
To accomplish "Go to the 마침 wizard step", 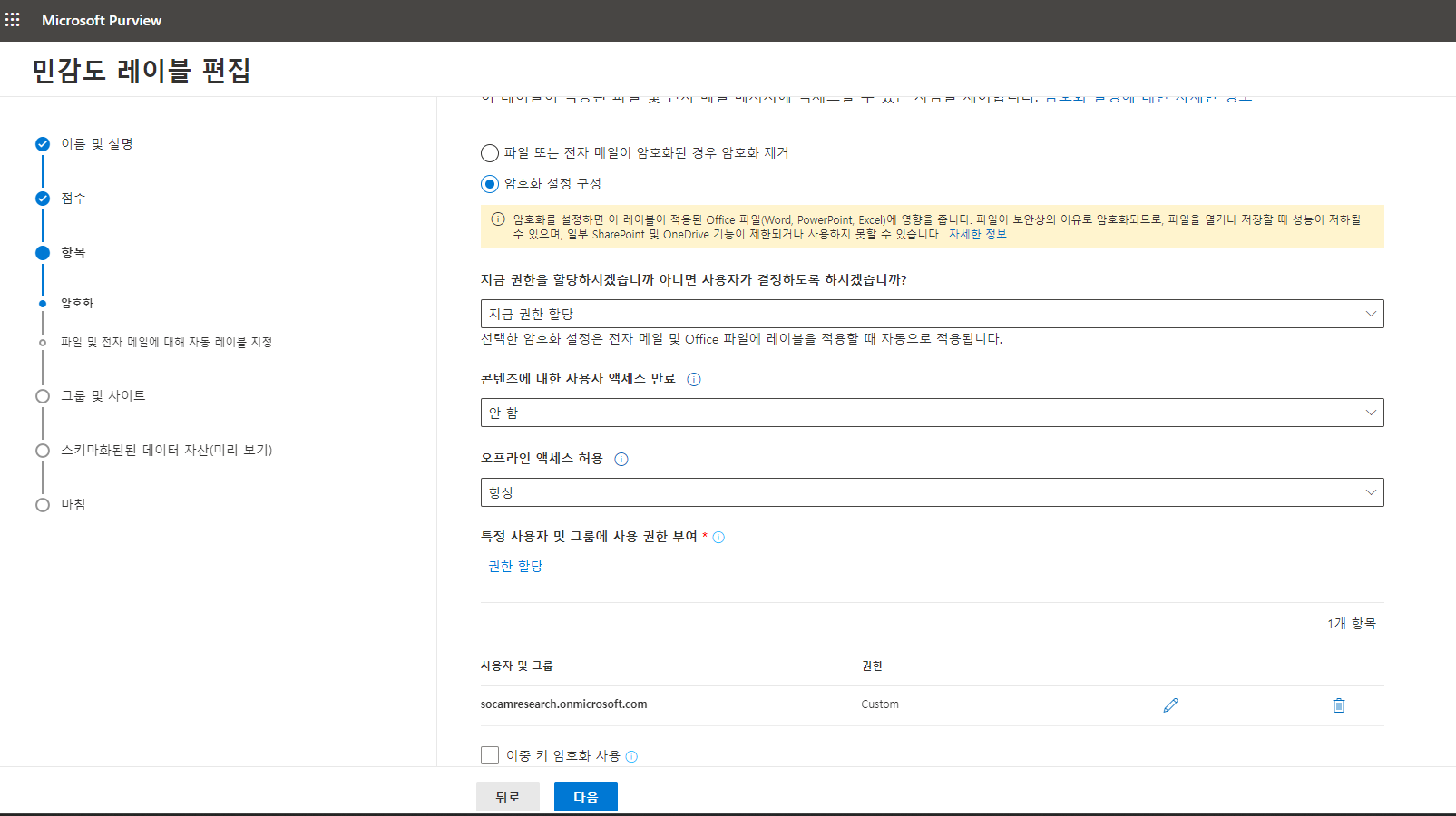I will [73, 505].
